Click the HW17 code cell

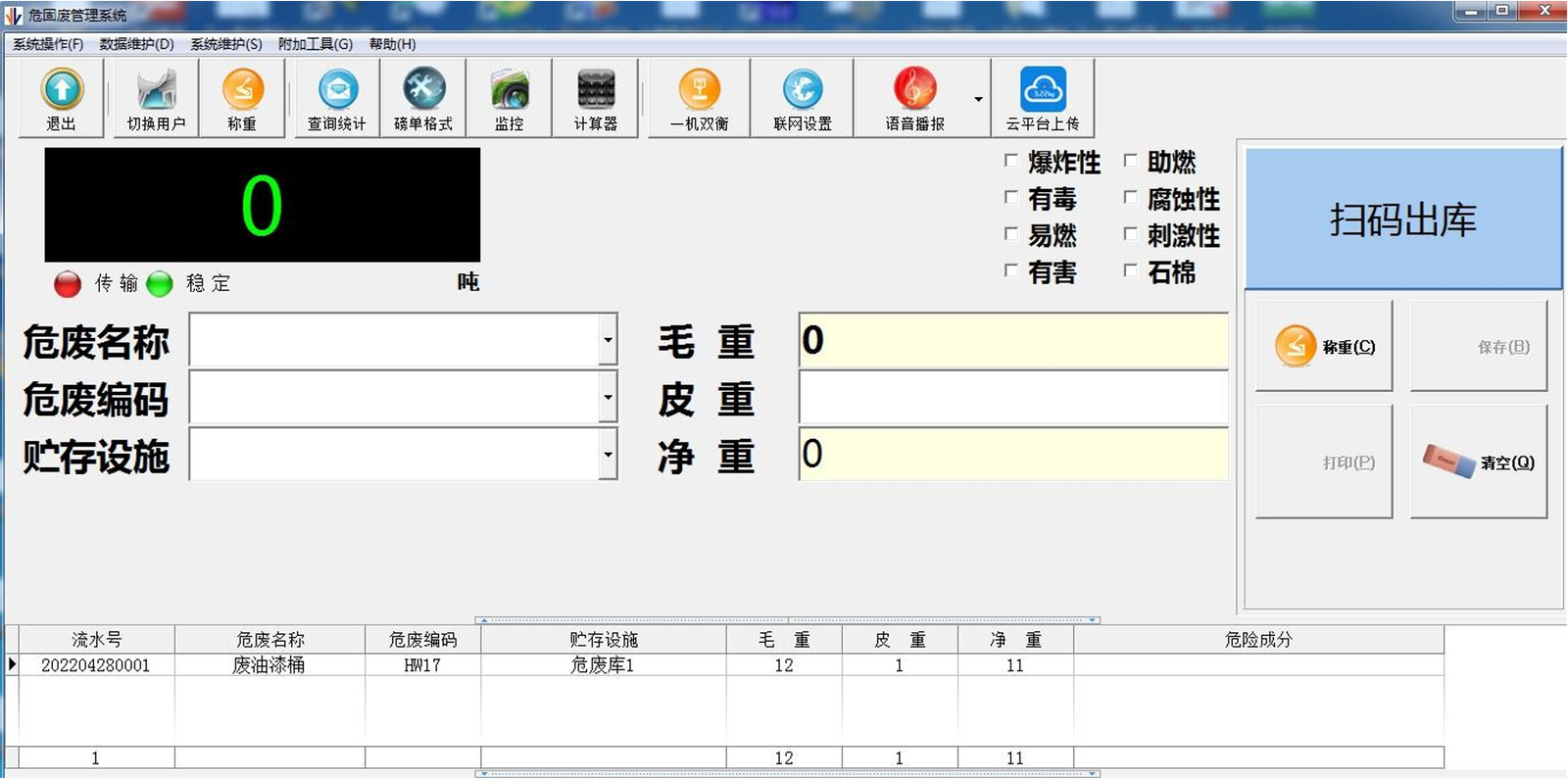(x=422, y=665)
